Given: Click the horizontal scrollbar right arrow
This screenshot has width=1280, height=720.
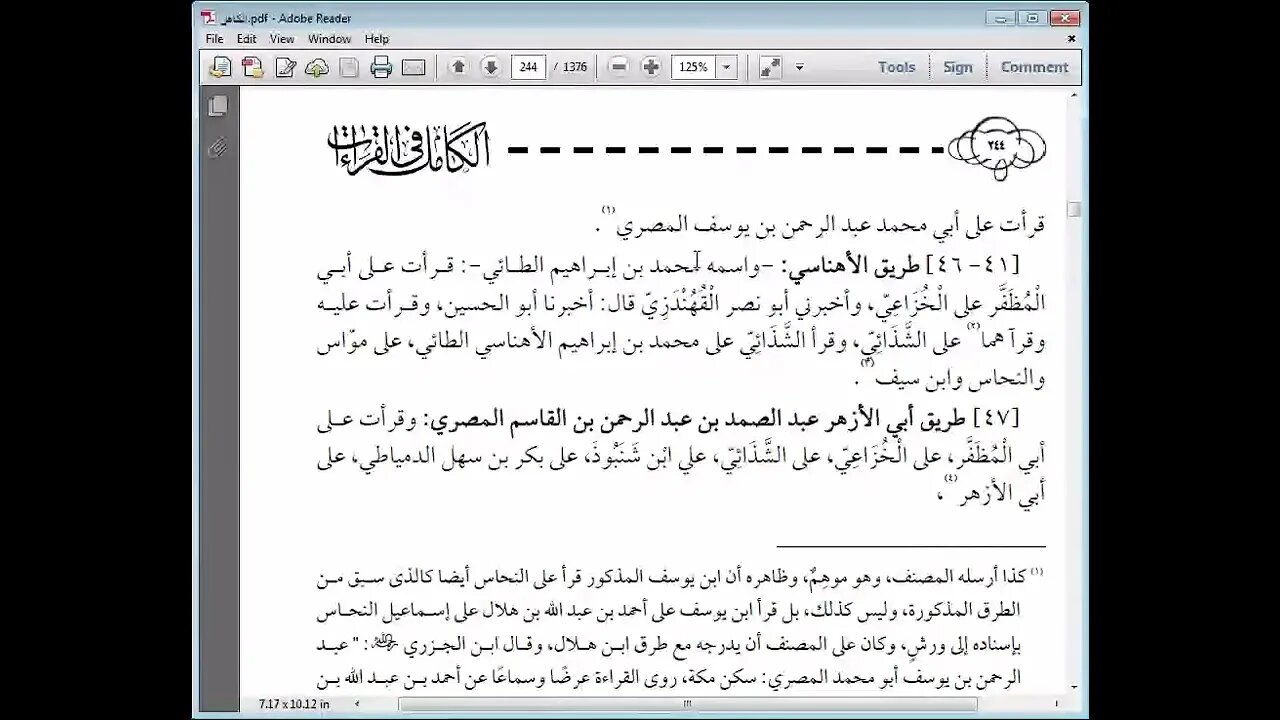Looking at the screenshot, I should 1059,704.
